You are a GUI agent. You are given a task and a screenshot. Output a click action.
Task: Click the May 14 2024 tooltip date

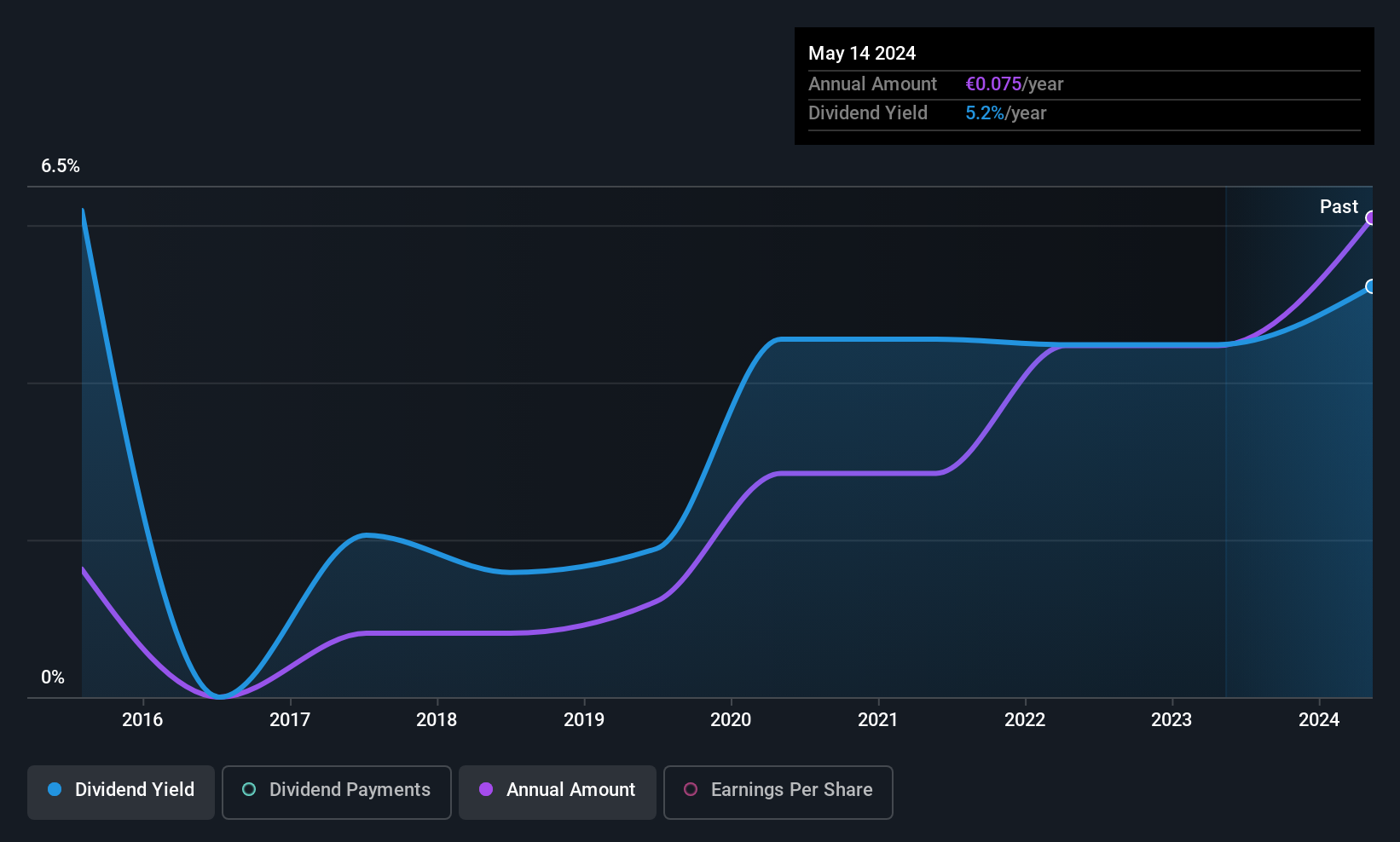click(x=862, y=53)
